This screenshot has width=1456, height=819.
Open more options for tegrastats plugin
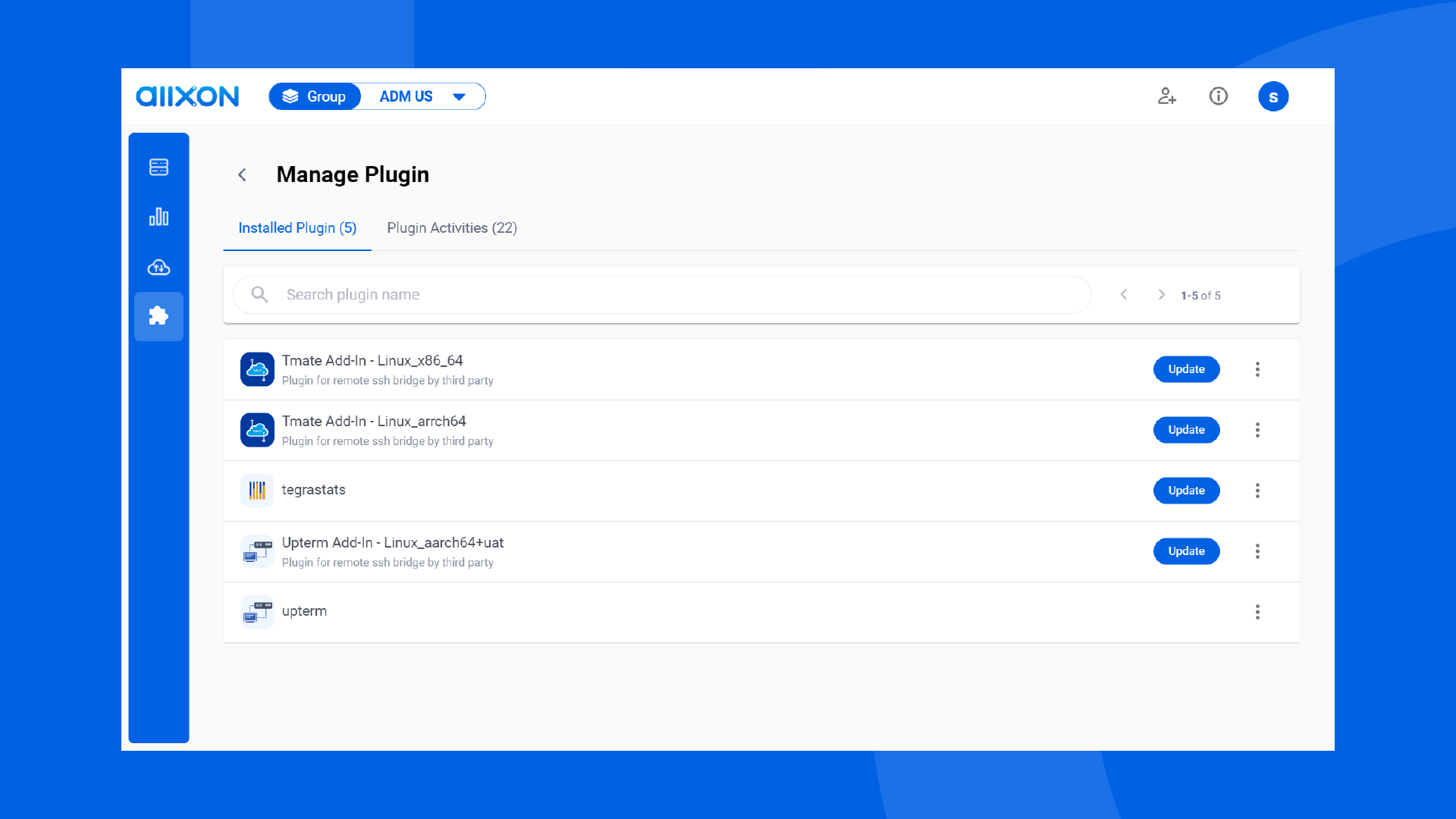click(x=1257, y=491)
